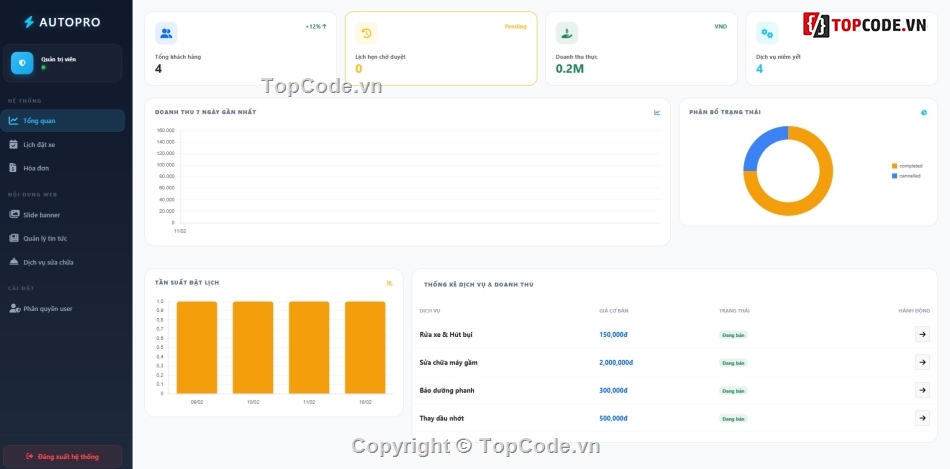Open Dịch vụ sửa chữa menu item
This screenshot has height=469, width=950.
point(62,262)
